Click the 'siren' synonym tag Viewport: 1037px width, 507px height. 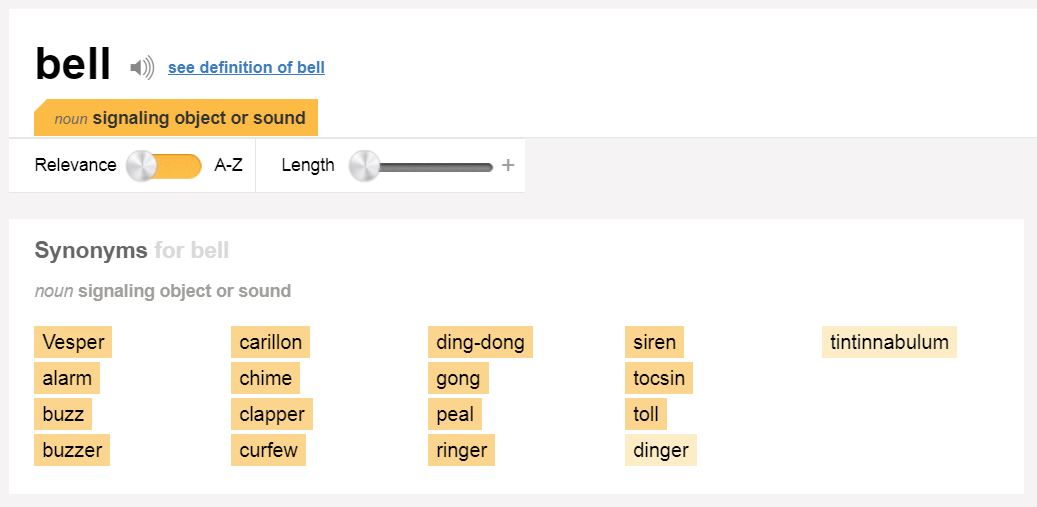click(x=654, y=342)
